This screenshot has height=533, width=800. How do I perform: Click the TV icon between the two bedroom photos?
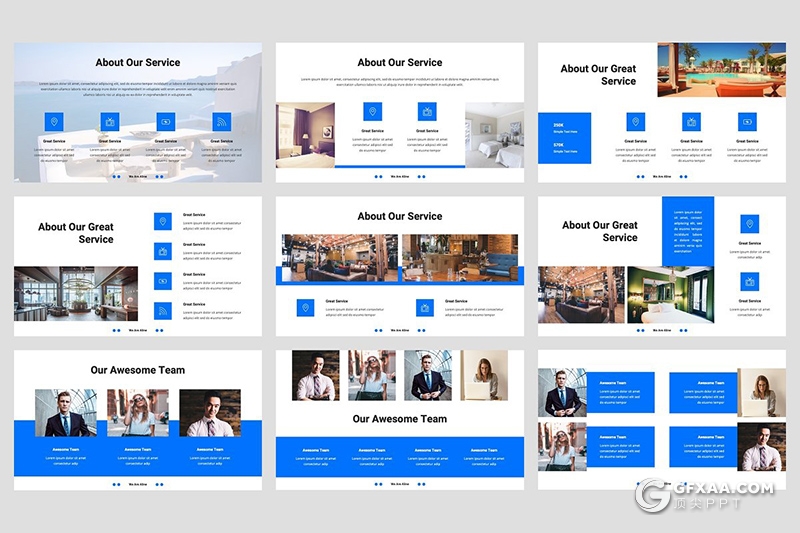coord(427,112)
